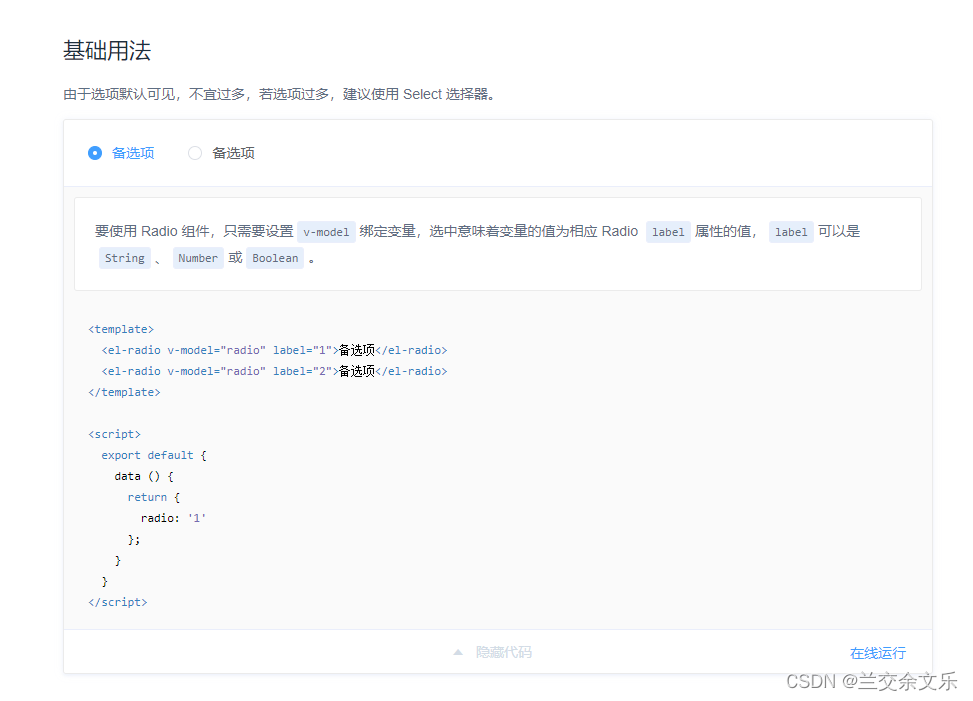Click the String inline code tag
Screen dimensions: 973x701
click(125, 258)
